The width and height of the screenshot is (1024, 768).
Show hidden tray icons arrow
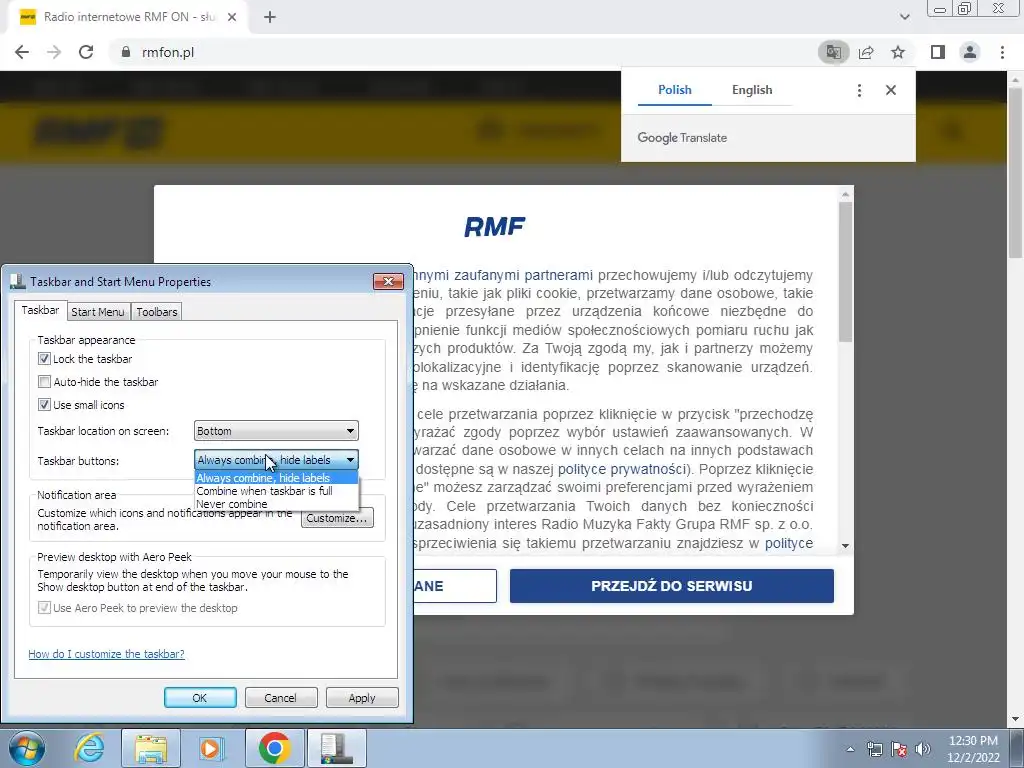tap(850, 749)
